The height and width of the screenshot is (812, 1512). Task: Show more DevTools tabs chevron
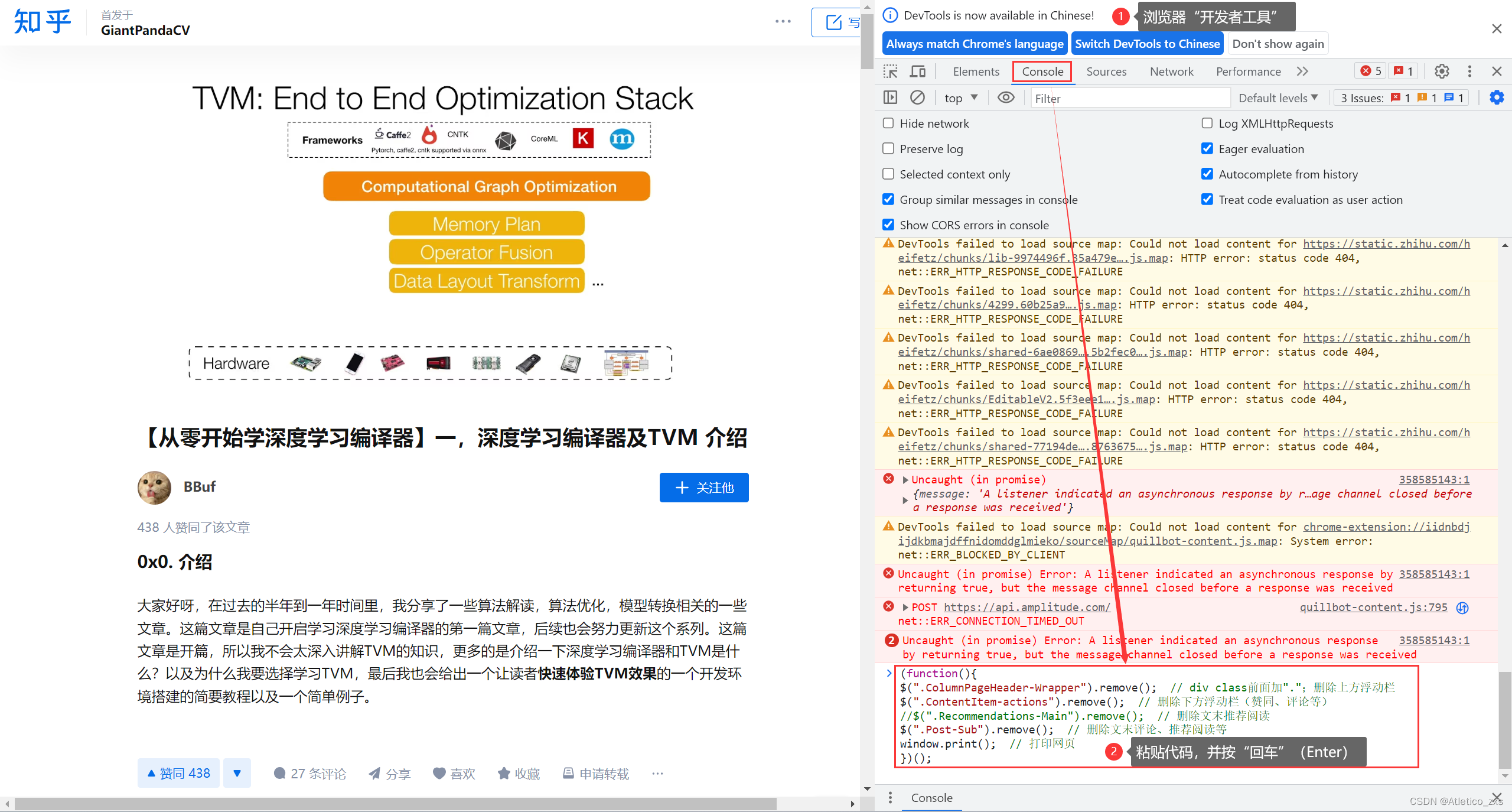tap(1303, 72)
